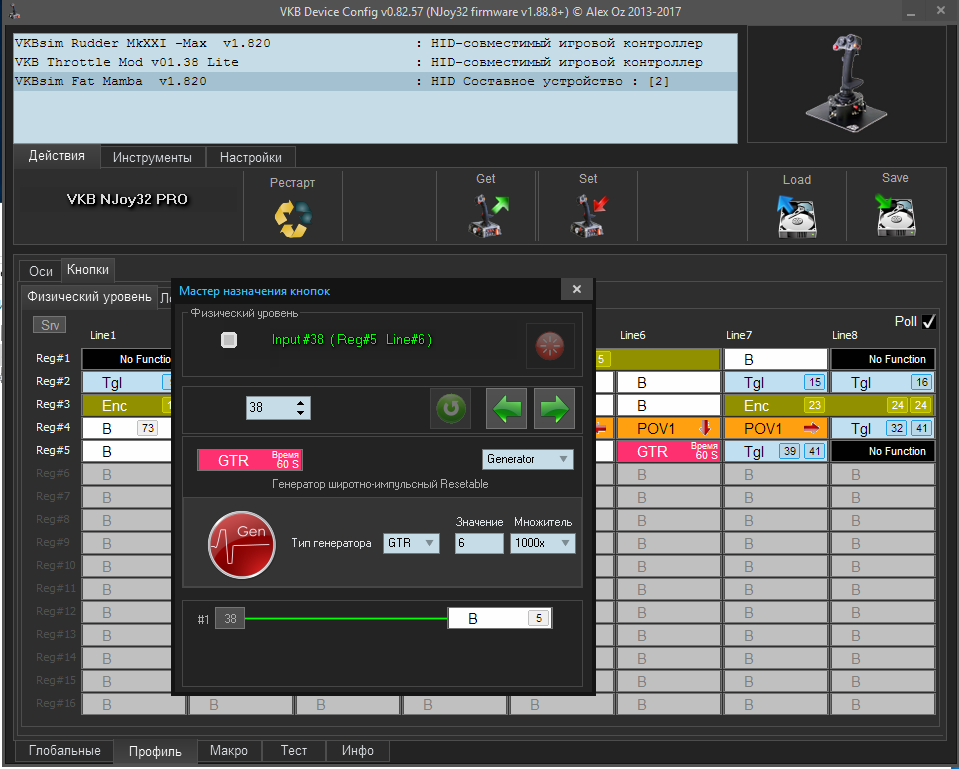Click the red scan indicator button

[550, 346]
